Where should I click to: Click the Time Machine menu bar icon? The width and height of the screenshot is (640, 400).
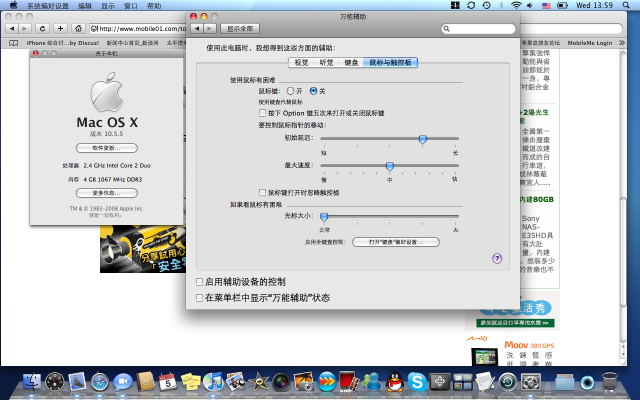pyautogui.click(x=486, y=5)
